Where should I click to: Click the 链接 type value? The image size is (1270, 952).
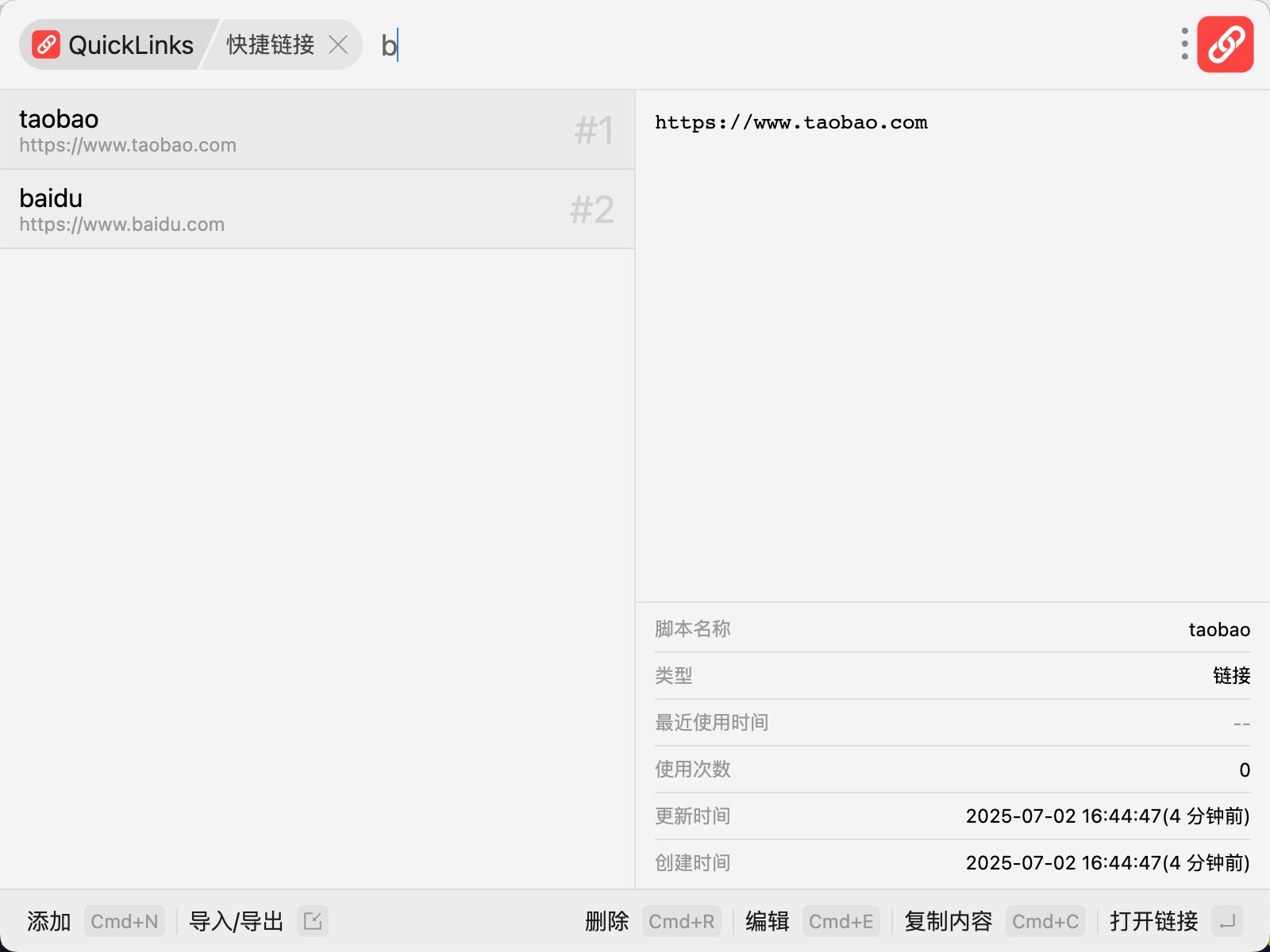point(1232,676)
